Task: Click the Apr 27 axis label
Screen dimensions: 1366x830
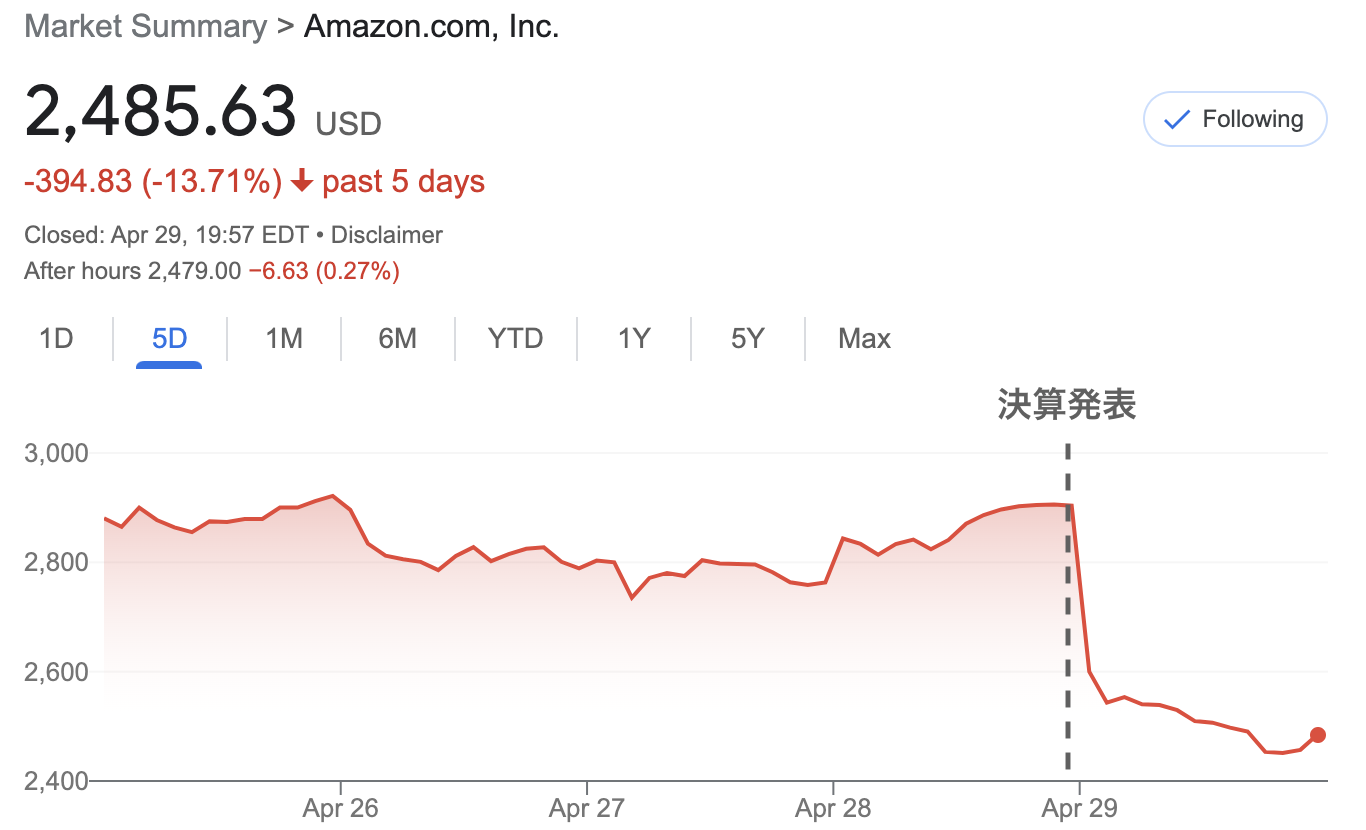Action: [587, 808]
